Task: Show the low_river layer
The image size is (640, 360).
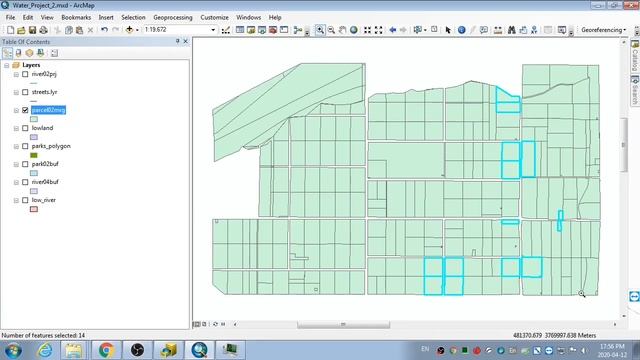Action: coord(25,200)
